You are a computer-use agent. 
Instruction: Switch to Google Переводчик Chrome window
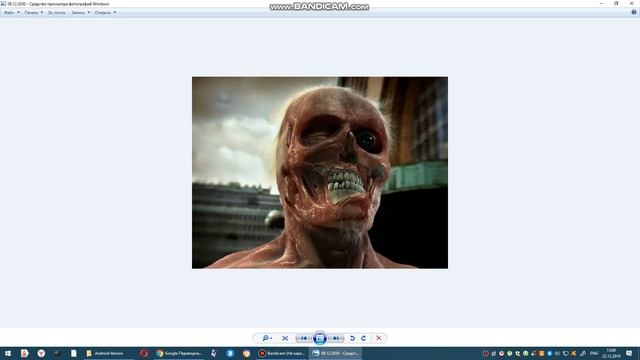pyautogui.click(x=179, y=353)
